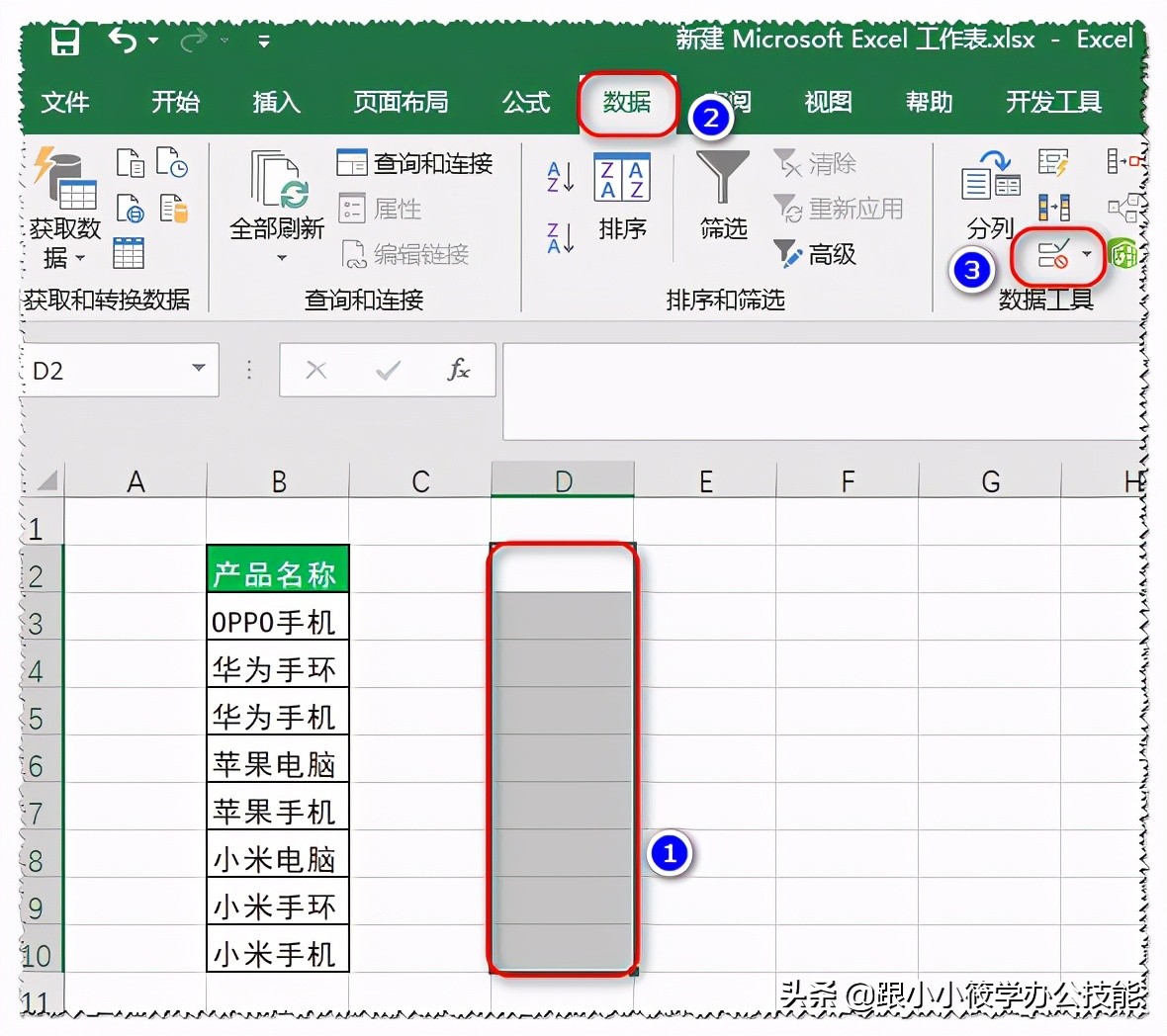Switch to the 开始 ribbon tab
This screenshot has width=1167, height=1036.
[x=176, y=102]
